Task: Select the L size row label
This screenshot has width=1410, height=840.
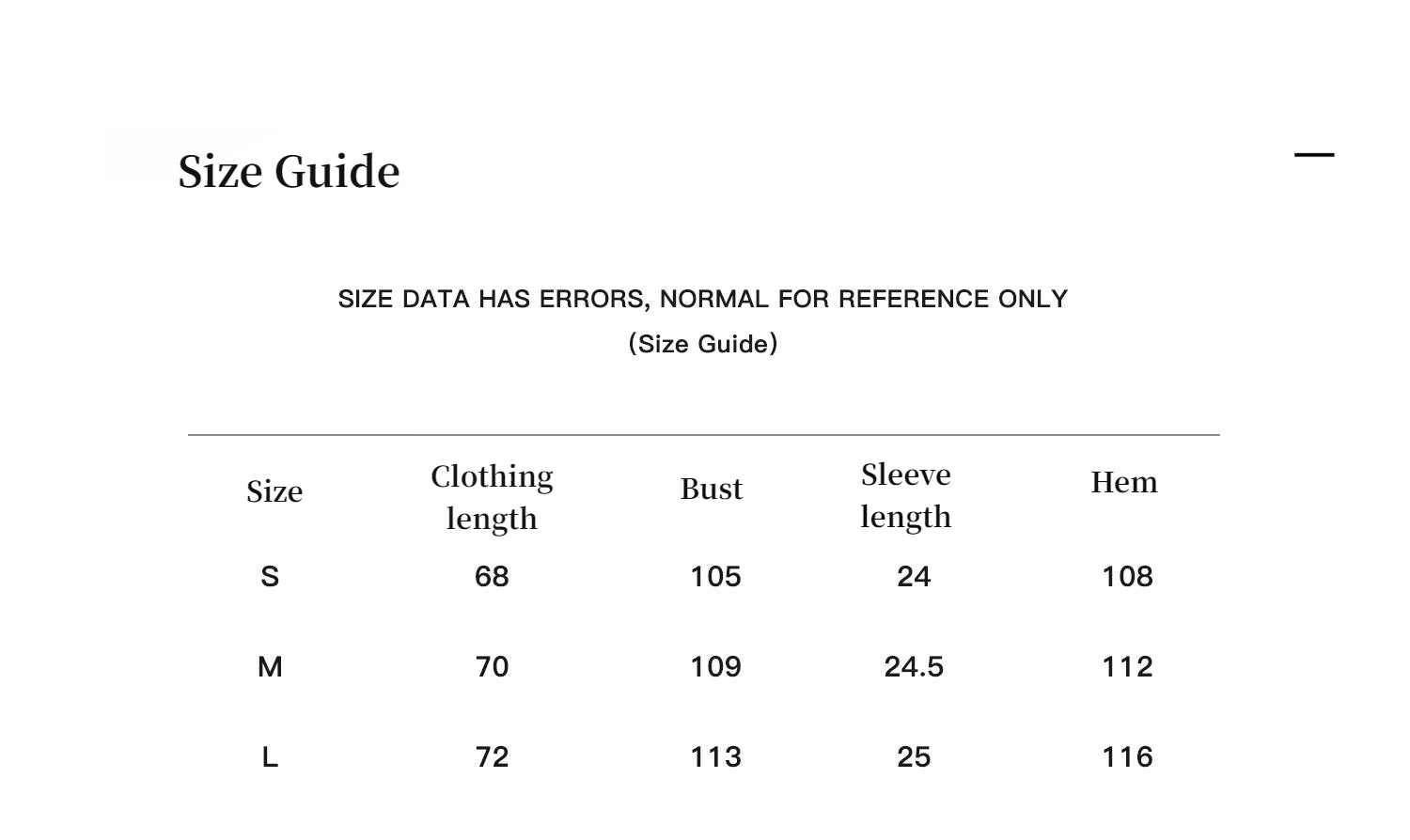Action: (x=270, y=756)
